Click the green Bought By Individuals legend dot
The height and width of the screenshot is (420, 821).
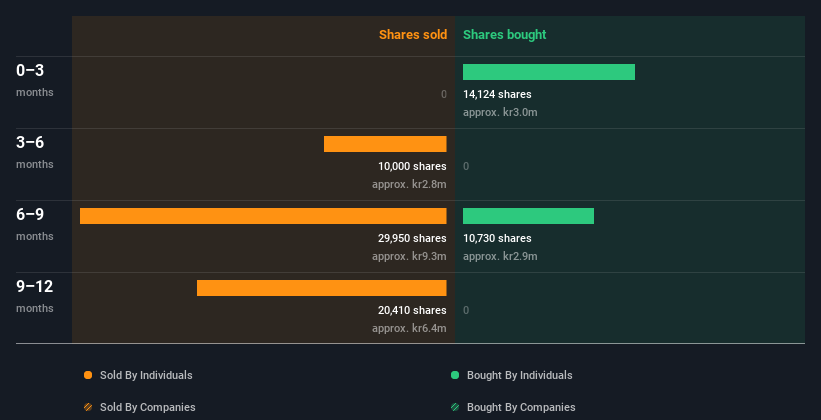coord(455,375)
